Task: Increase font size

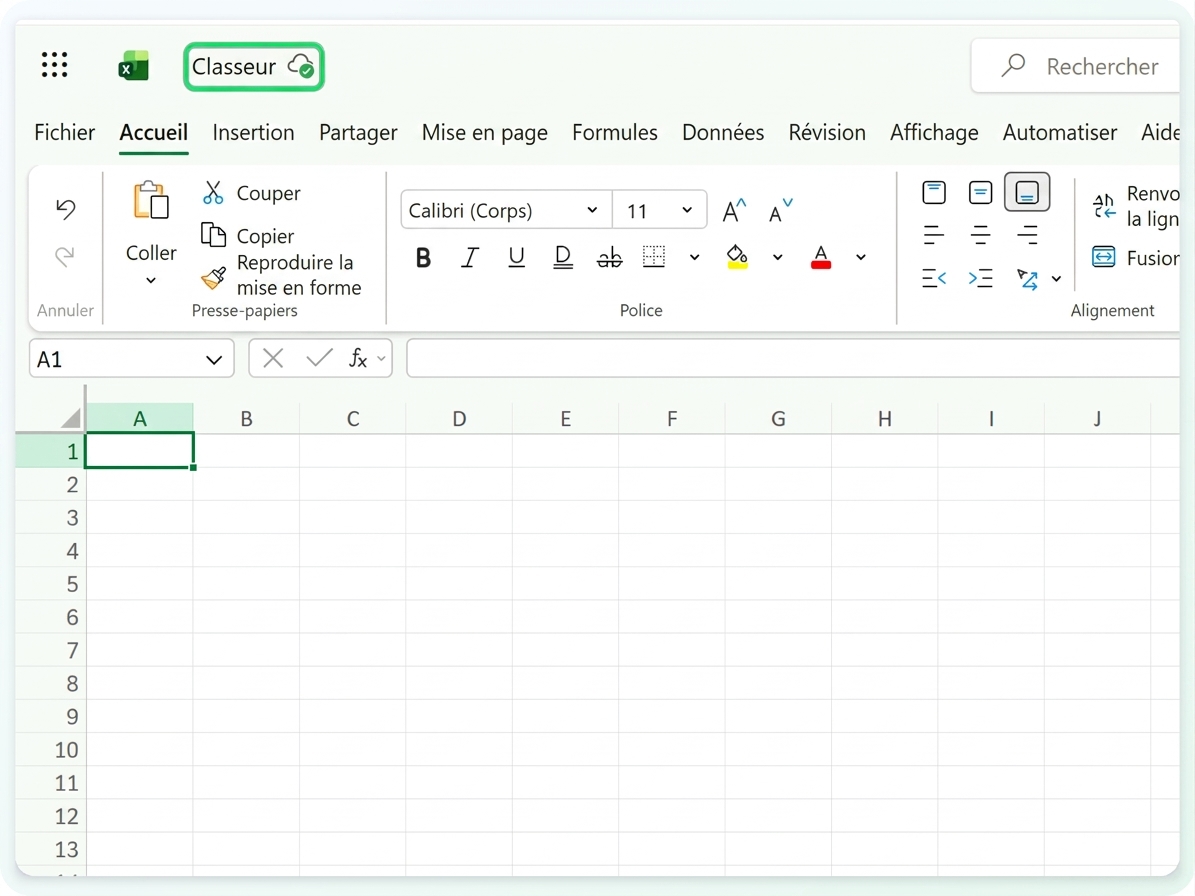Action: pyautogui.click(x=734, y=210)
